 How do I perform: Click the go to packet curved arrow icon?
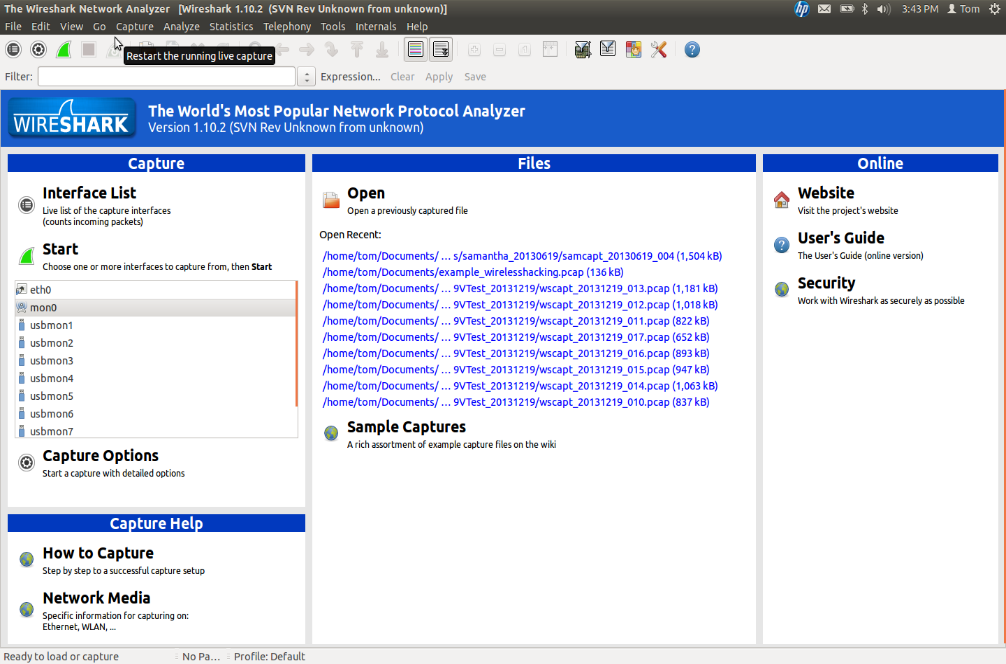(x=332, y=49)
